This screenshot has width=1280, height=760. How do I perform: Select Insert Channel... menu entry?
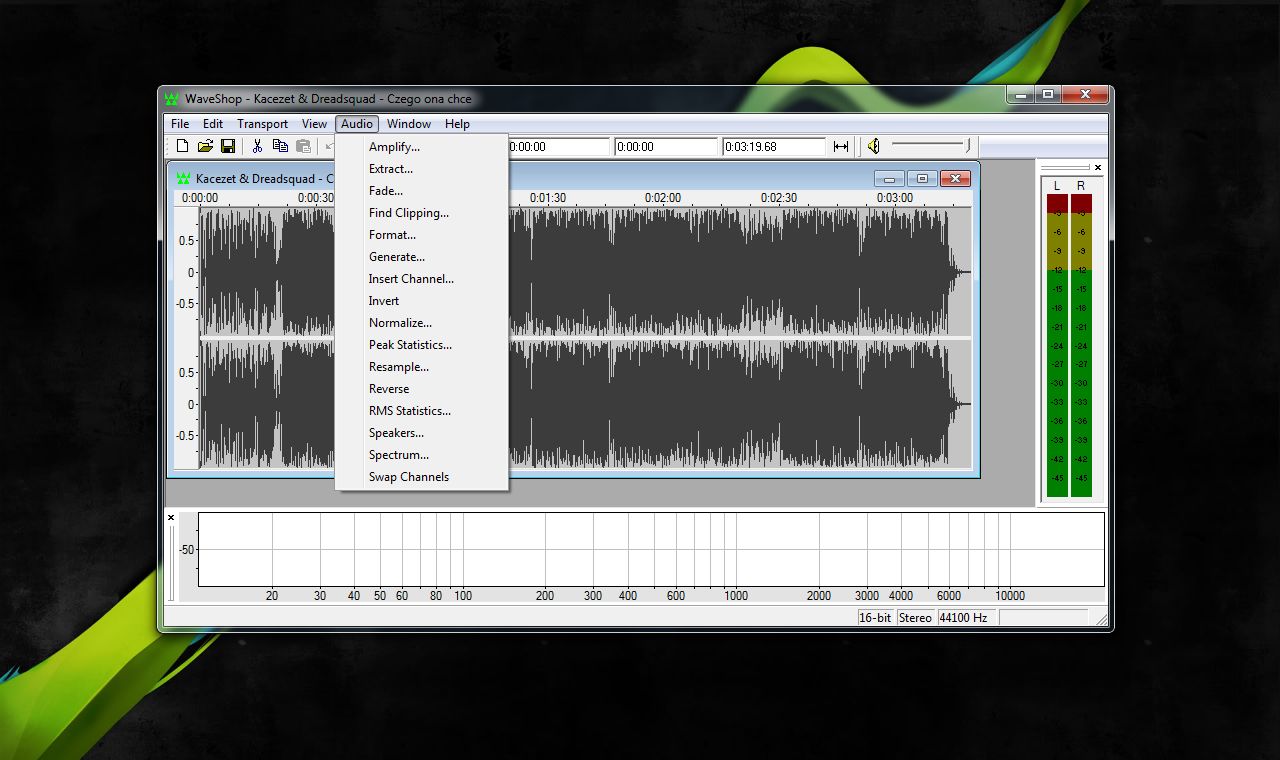pyautogui.click(x=422, y=279)
